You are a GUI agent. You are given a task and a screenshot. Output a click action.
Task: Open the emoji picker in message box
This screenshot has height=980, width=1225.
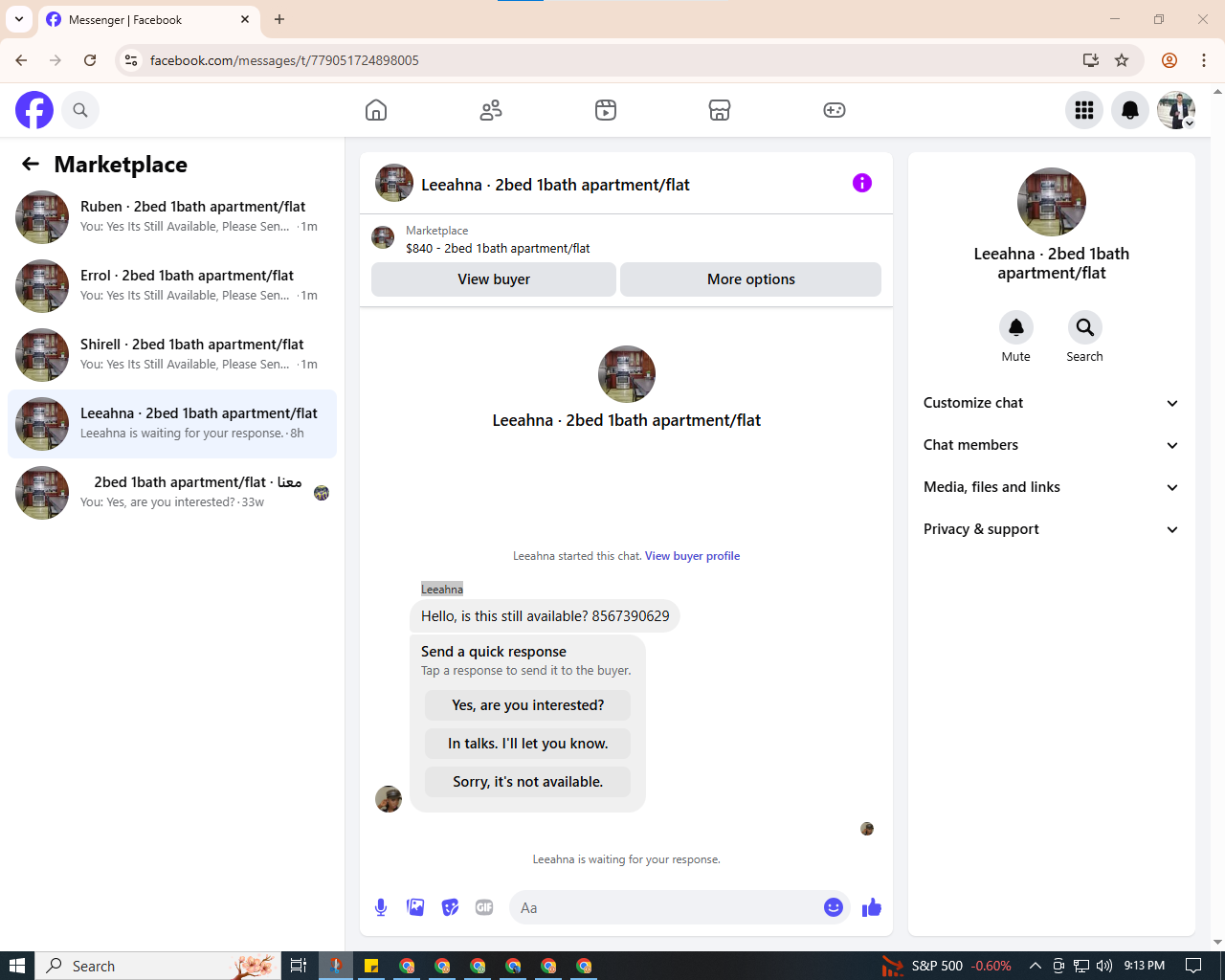834,907
